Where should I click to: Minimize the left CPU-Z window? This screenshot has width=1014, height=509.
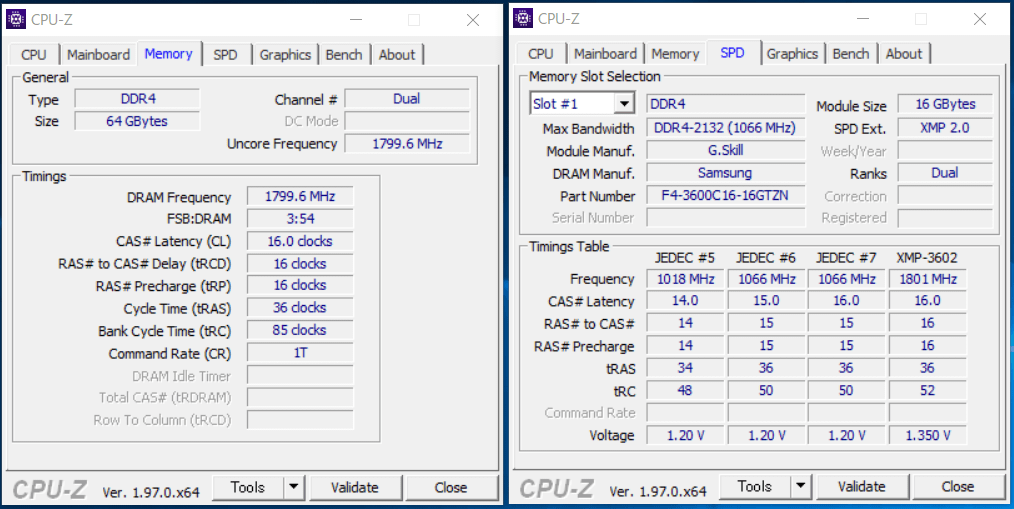[355, 20]
